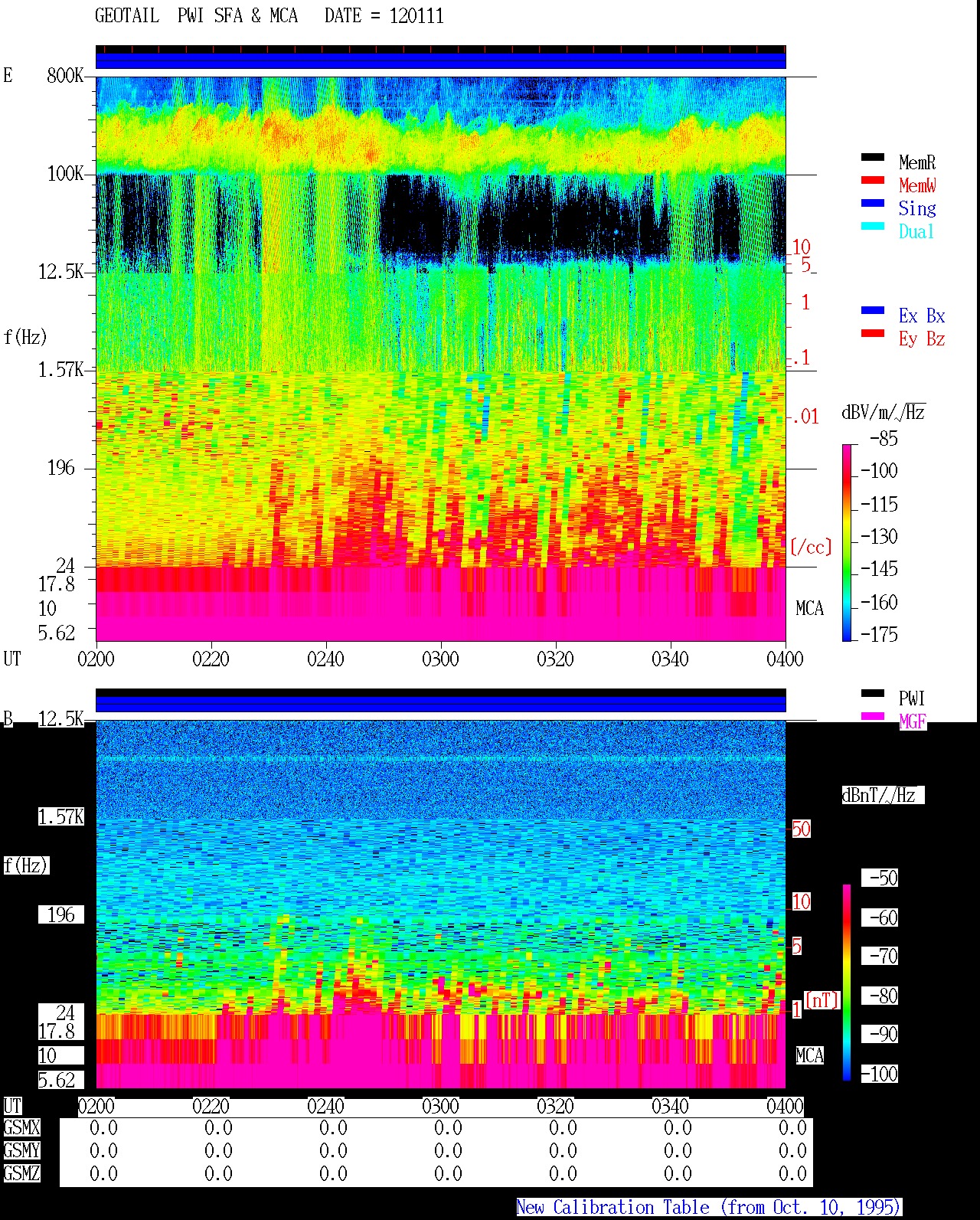Click the red '50' nT scale tick

801,829
